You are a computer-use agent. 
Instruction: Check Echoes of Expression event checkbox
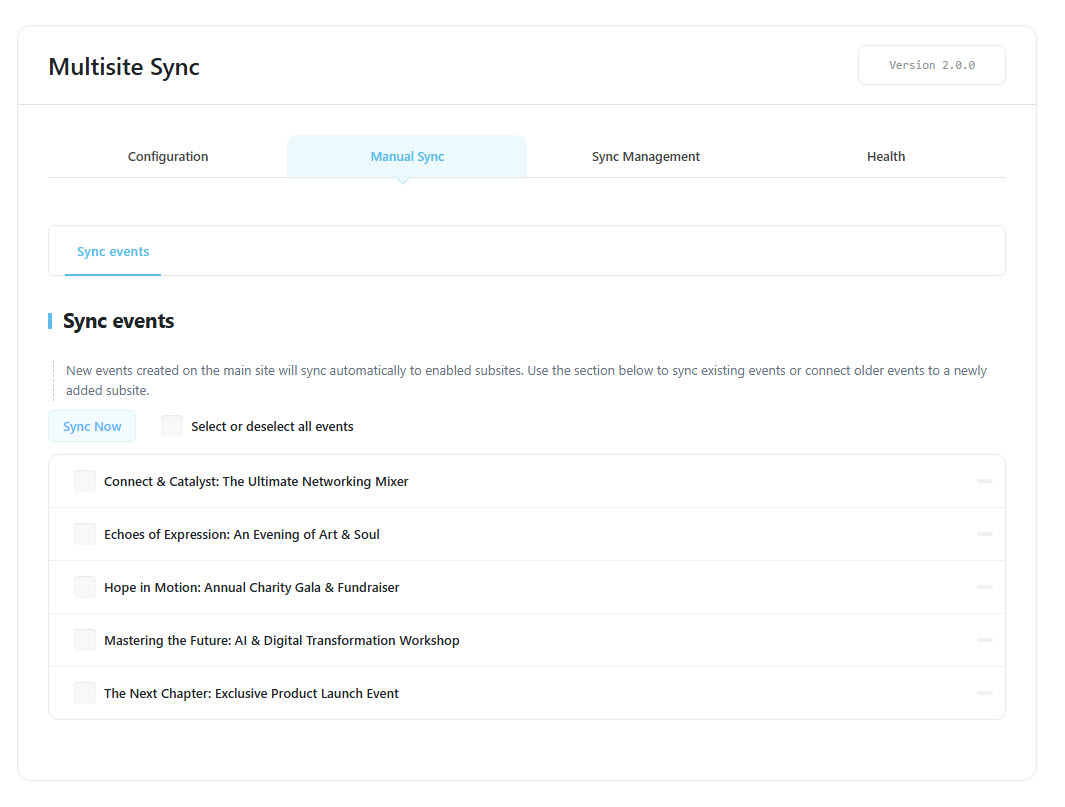[x=85, y=533]
